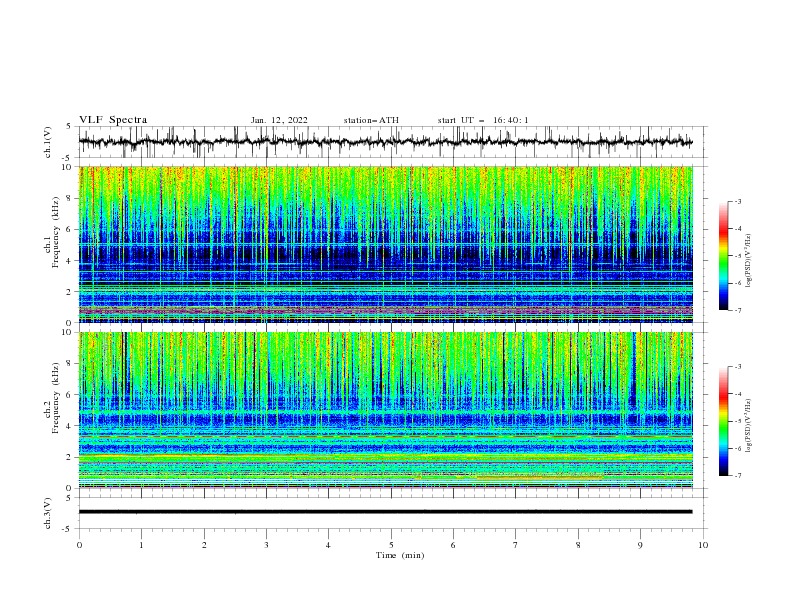Screen dimensions: 792x612
Task: Click the ch.3 flat black signal trace
Action: tap(385, 512)
